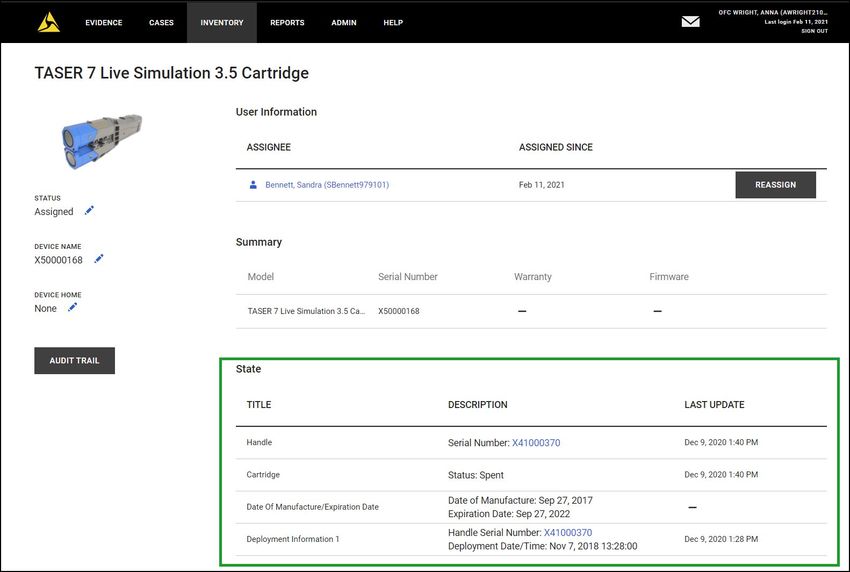Click the Dec 9, 2020 1:28 PM timestamp

tap(721, 539)
